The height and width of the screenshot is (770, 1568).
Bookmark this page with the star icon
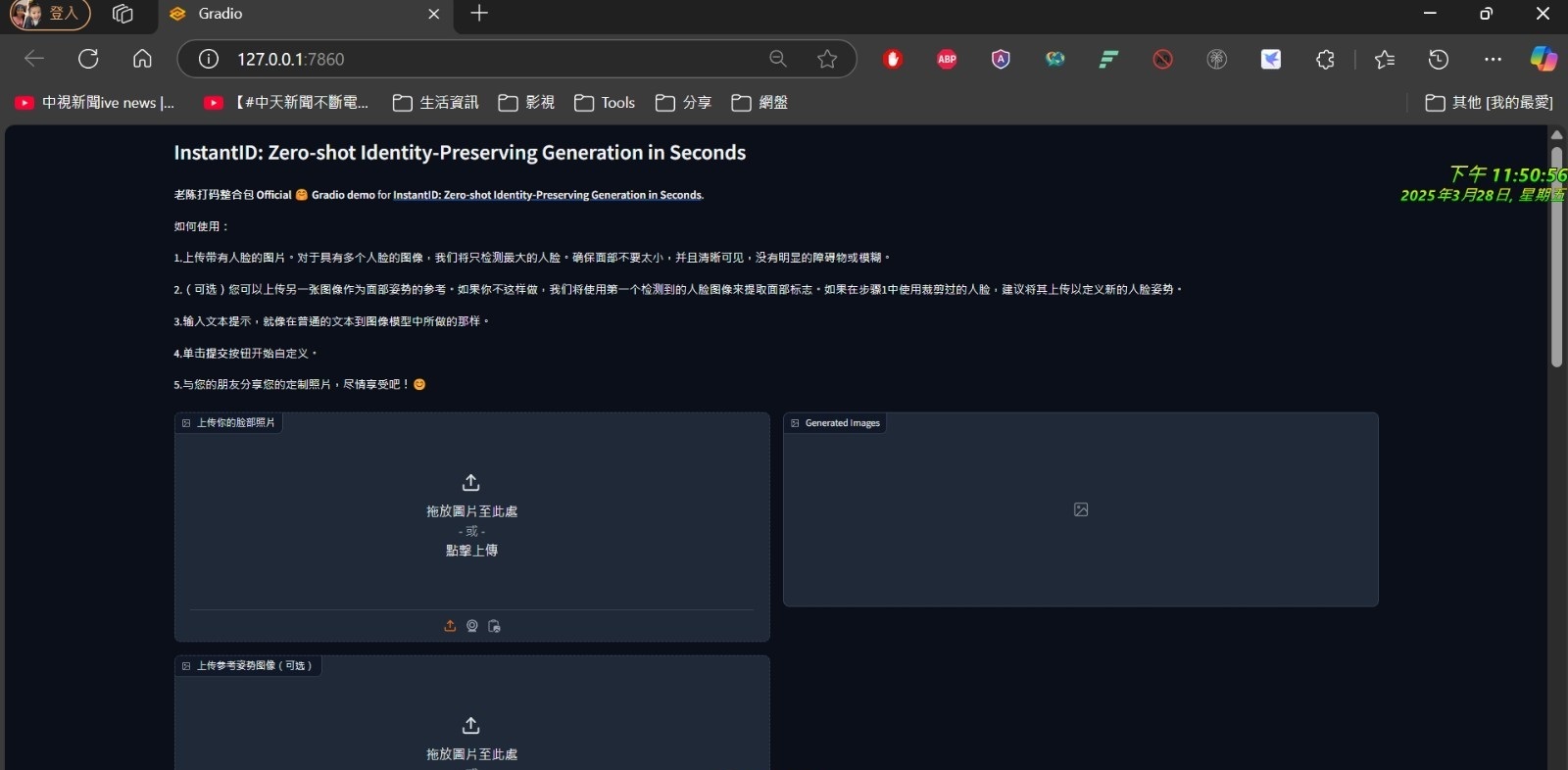pos(827,59)
